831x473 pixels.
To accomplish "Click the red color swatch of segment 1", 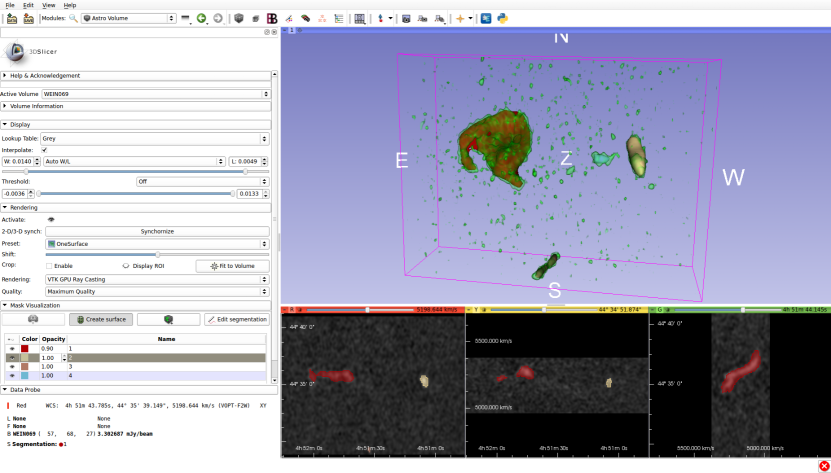I will click(27, 348).
